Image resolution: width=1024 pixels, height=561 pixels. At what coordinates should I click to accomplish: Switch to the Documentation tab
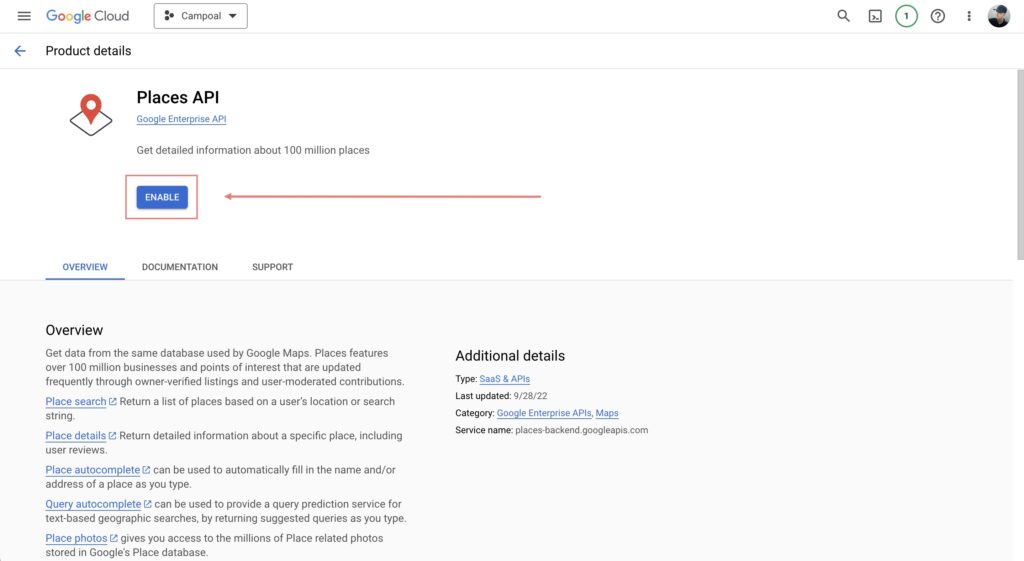tap(180, 267)
